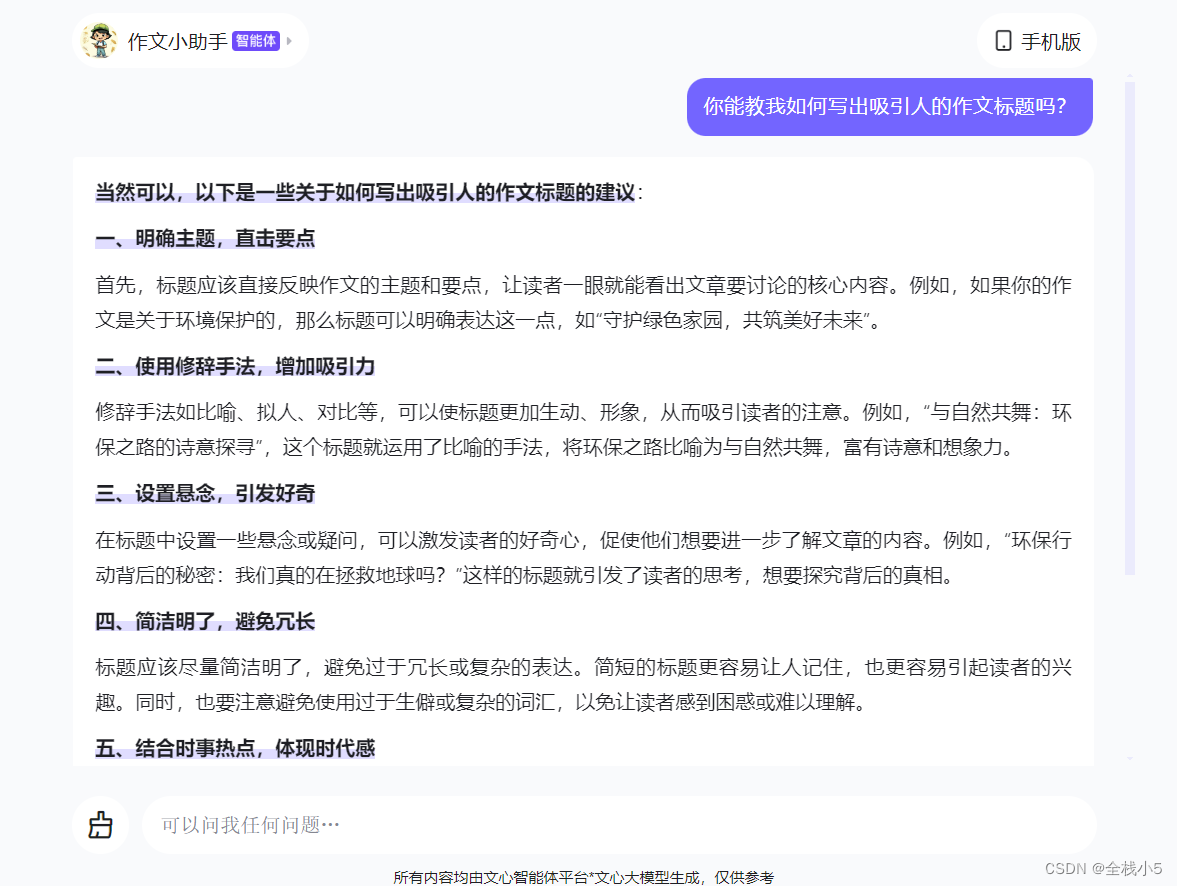This screenshot has height=886, width=1177.
Task: Click the 作文小助手 agent avatar
Action: 101,41
